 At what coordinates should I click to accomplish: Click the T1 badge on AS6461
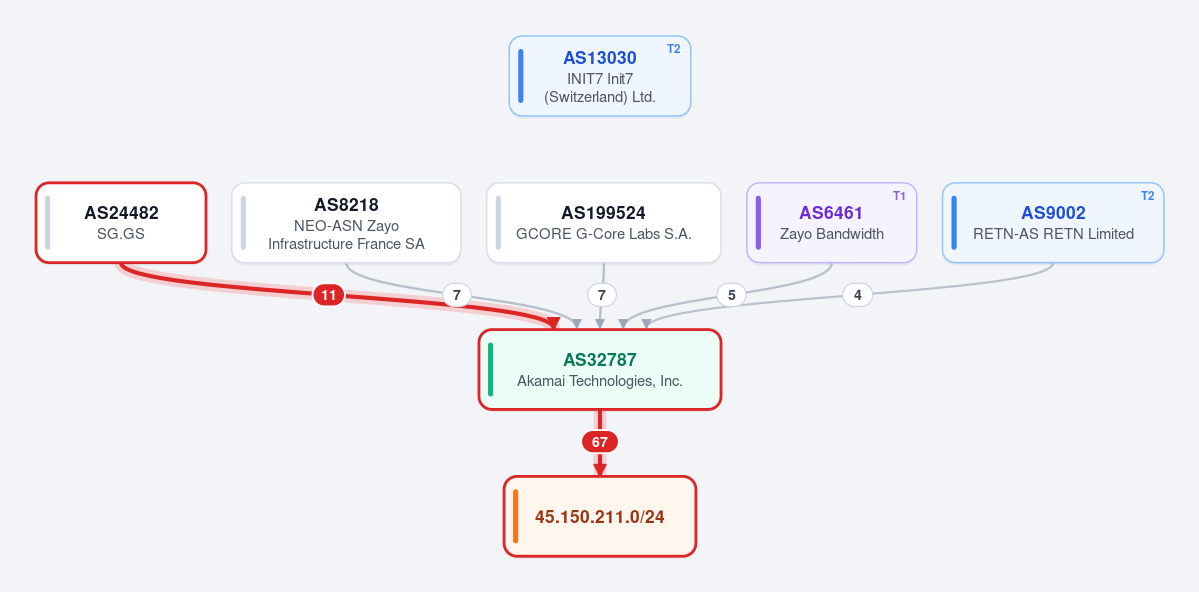click(x=899, y=196)
